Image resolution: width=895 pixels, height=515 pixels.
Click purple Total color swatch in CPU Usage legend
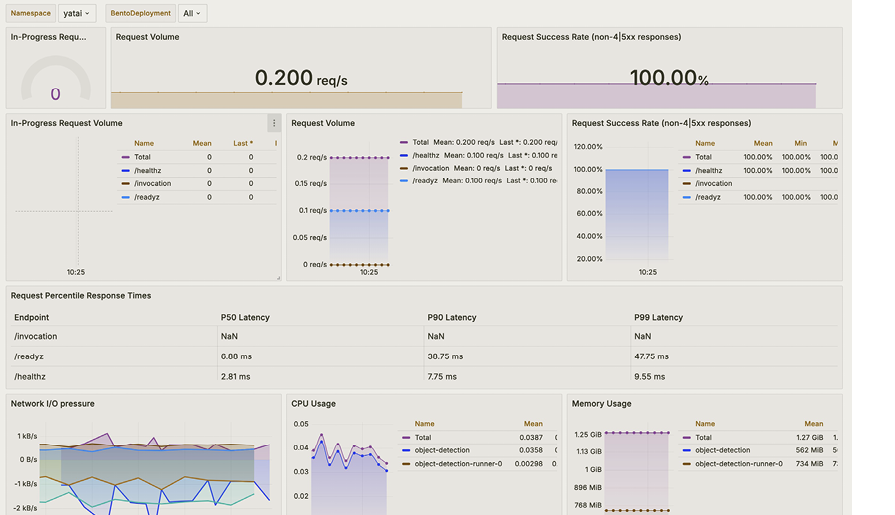pos(406,437)
